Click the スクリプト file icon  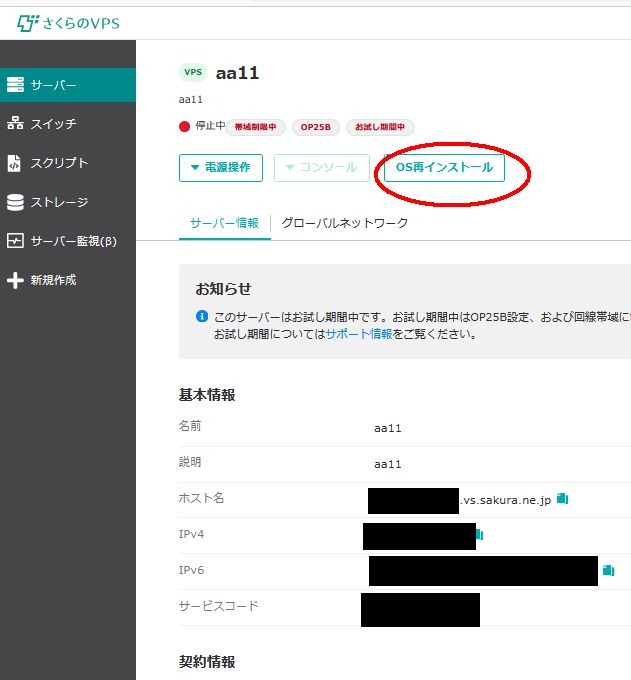15,163
